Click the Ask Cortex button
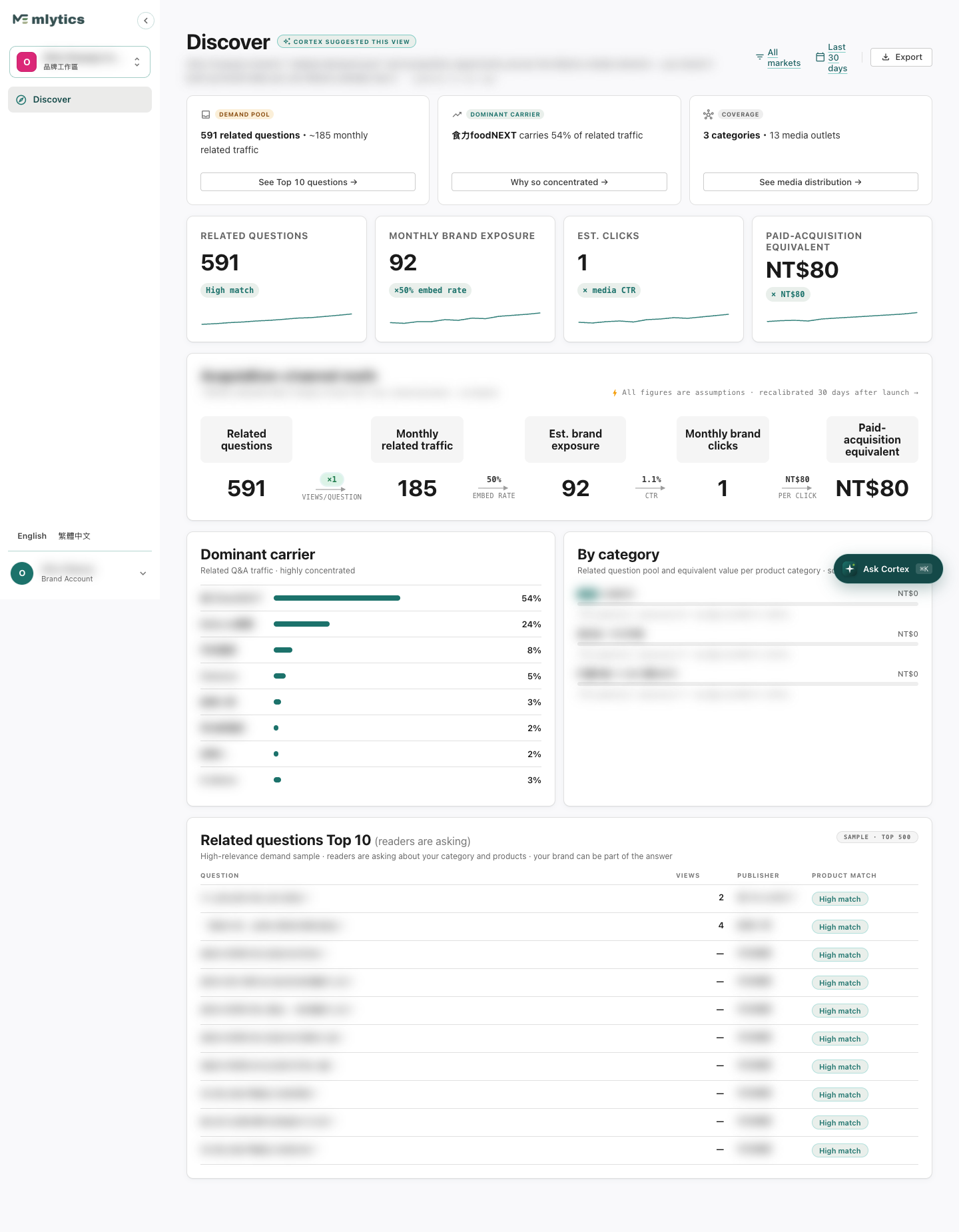The image size is (959, 1232). pos(888,569)
